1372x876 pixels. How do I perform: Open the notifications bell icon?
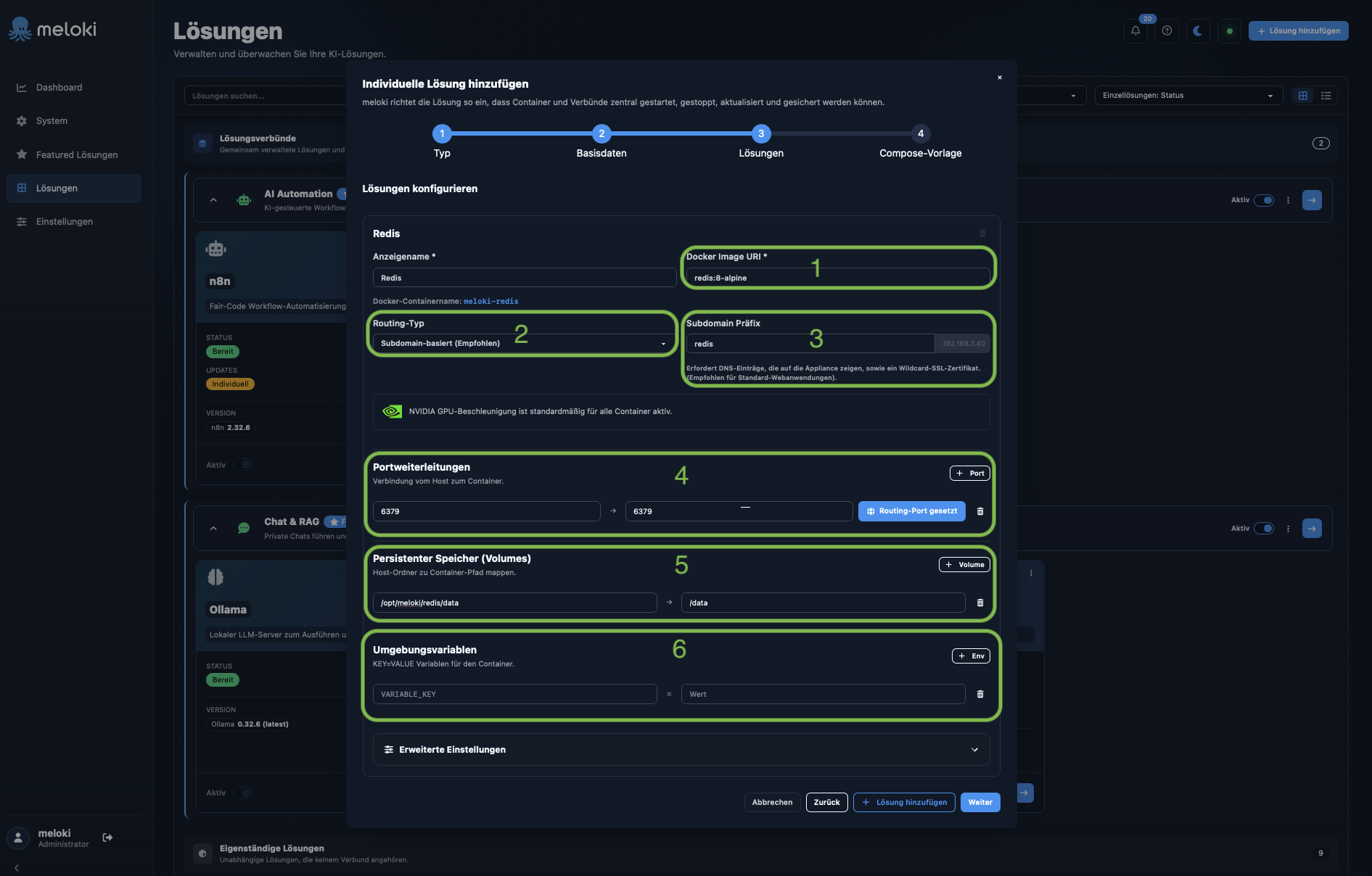click(1135, 31)
